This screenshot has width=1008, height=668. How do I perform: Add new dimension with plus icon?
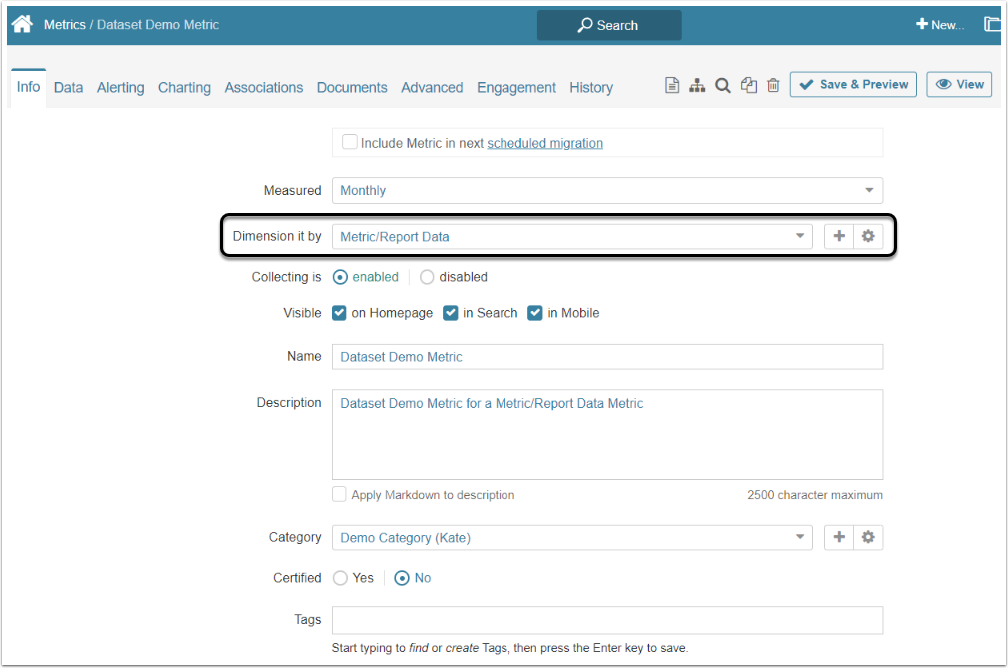pyautogui.click(x=839, y=236)
